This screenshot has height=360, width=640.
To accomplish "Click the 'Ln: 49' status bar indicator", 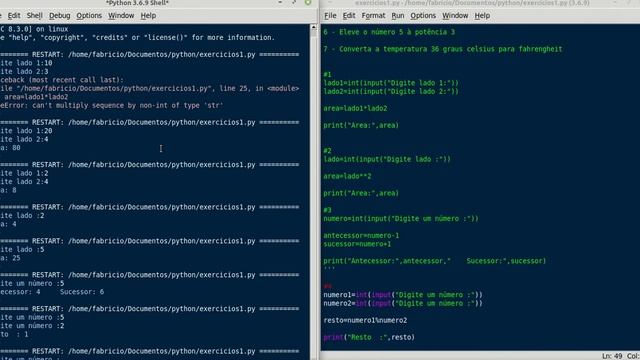I will [x=612, y=356].
